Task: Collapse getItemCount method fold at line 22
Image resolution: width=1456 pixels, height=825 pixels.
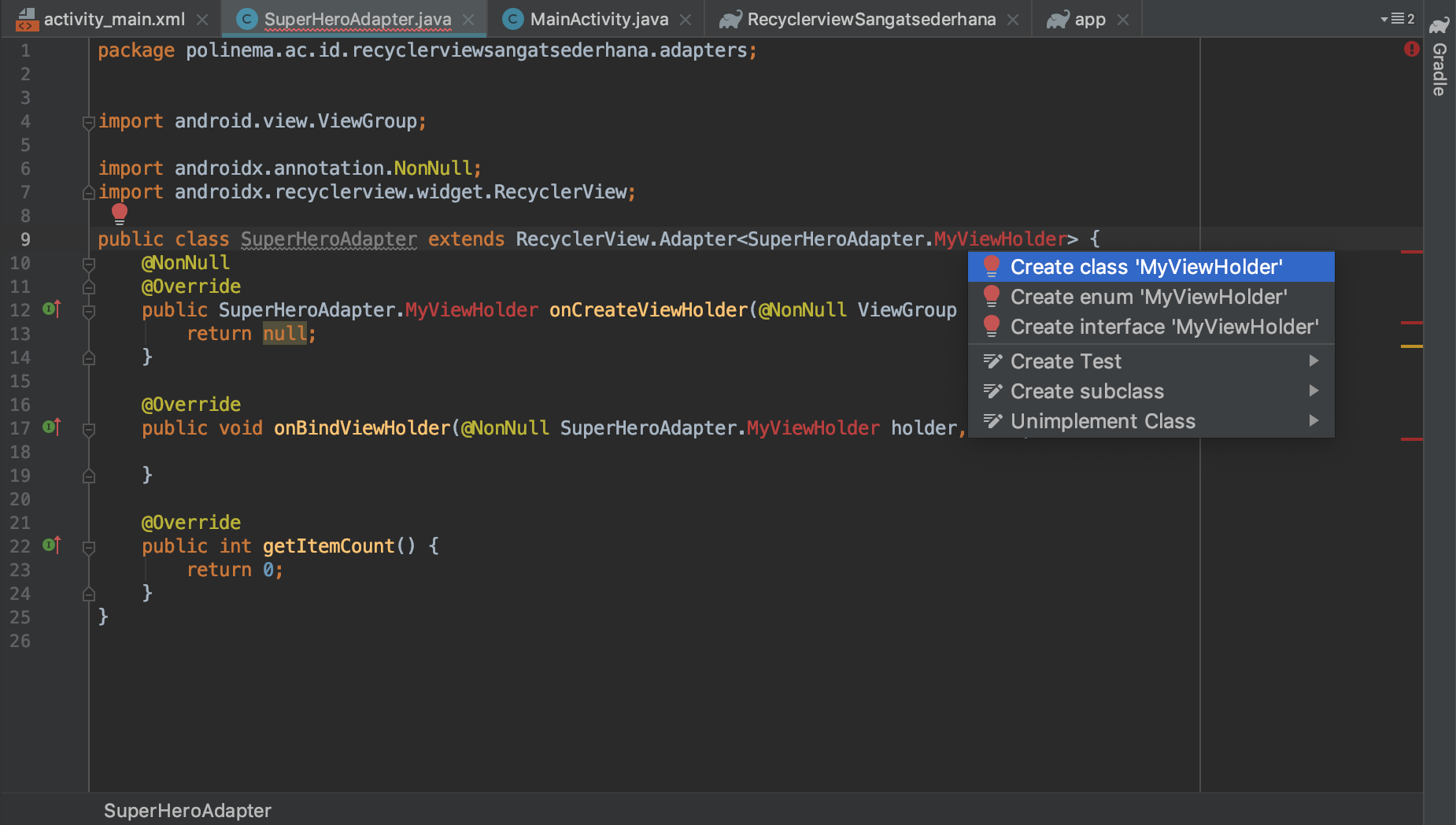Action: pos(89,548)
